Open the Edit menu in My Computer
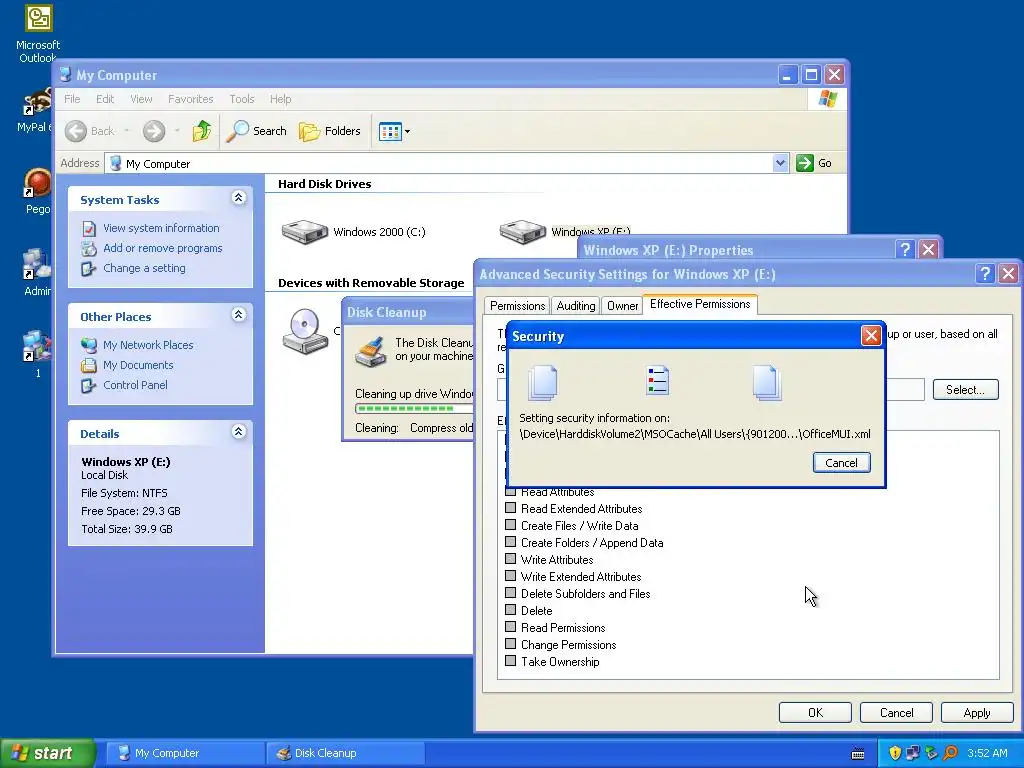This screenshot has width=1024, height=768. pos(104,99)
